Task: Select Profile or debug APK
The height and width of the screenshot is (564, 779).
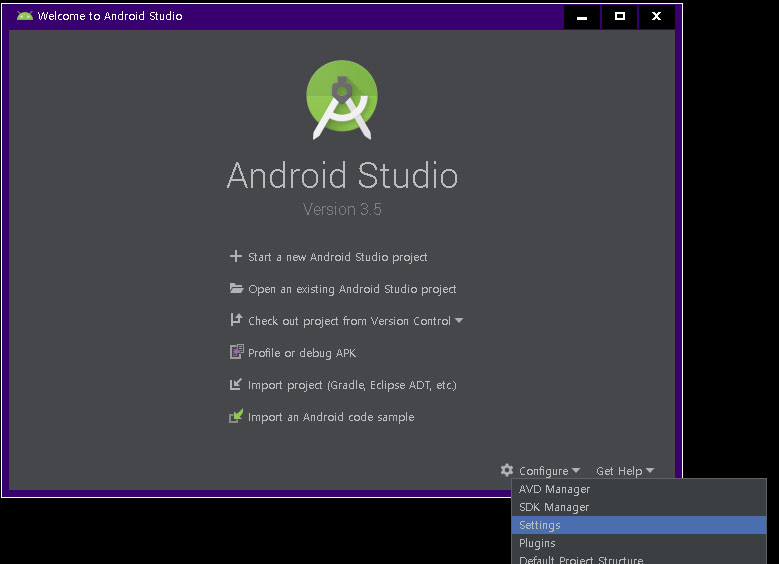Action: pos(302,353)
